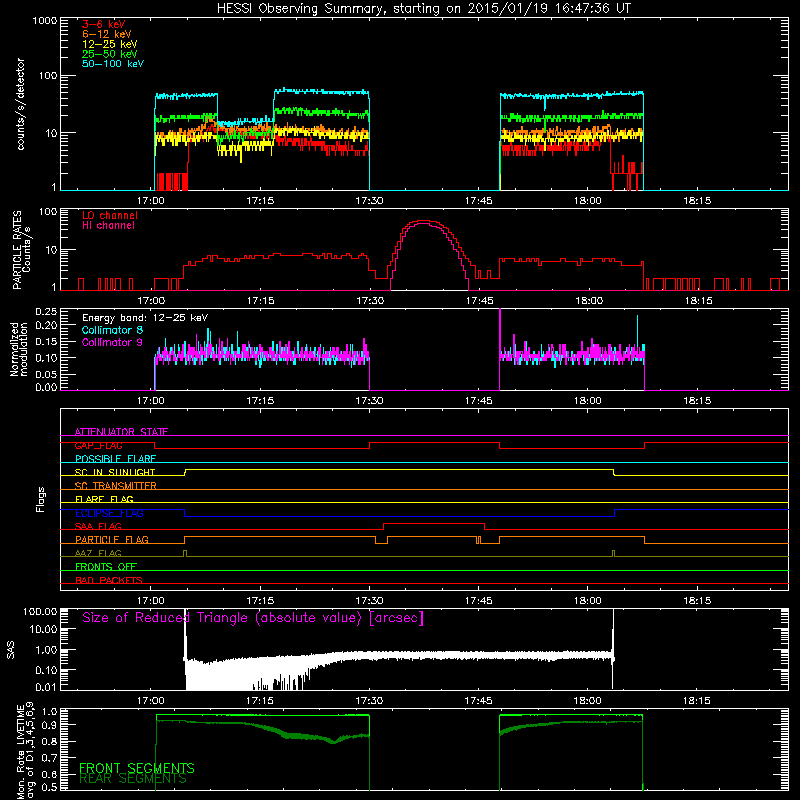
Task: Select the 3-6 keV legend label
Action: tap(104, 24)
